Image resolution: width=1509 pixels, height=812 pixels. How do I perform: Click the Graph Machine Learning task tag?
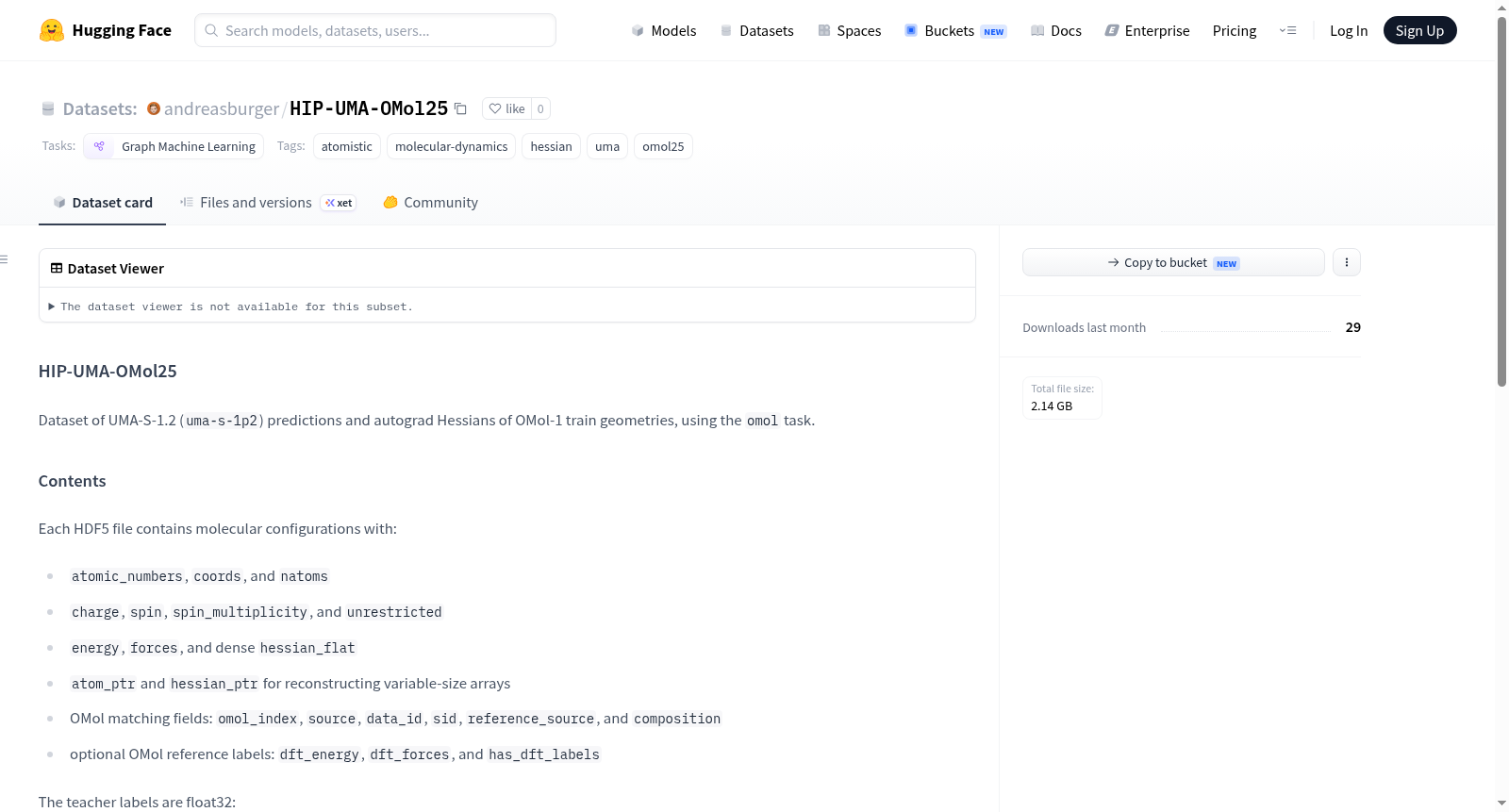pyautogui.click(x=174, y=146)
